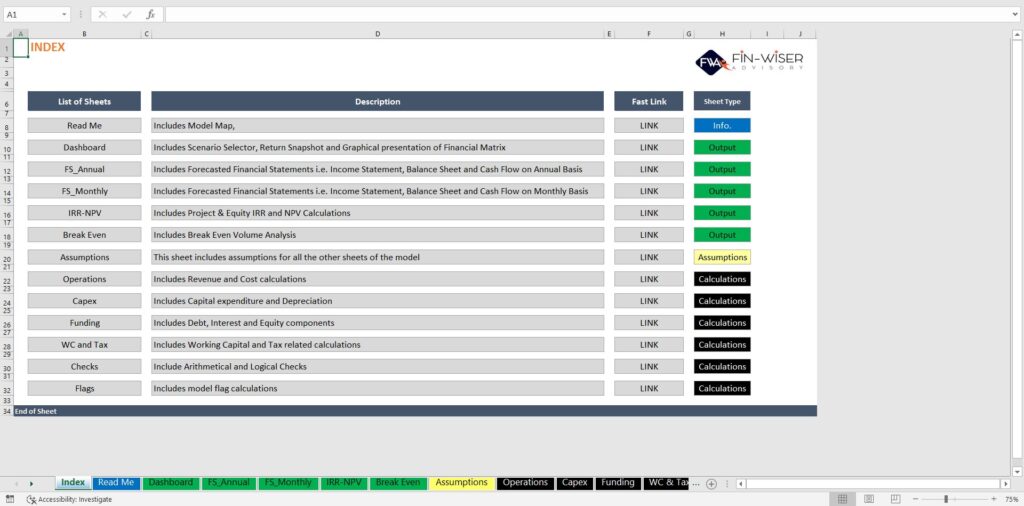Switch to the Dashboard sheet tab
The image size is (1024, 506).
tap(170, 483)
